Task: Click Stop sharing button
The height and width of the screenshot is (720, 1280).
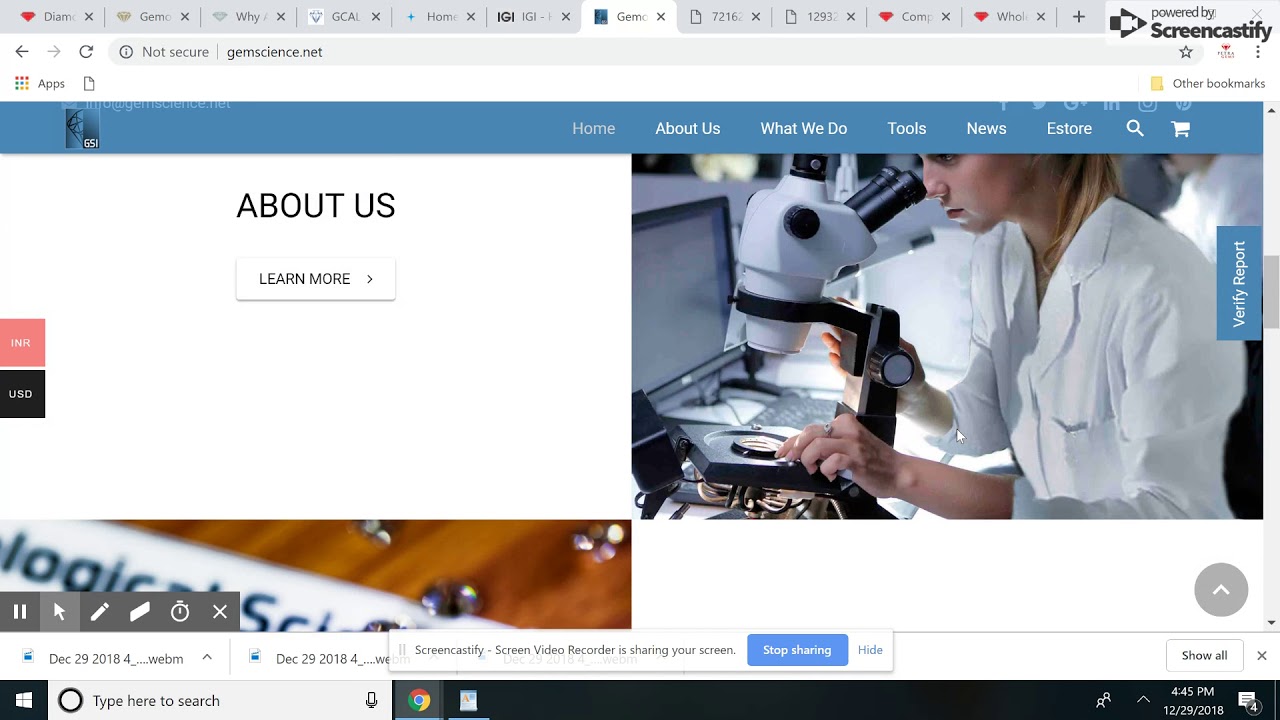Action: tap(797, 650)
